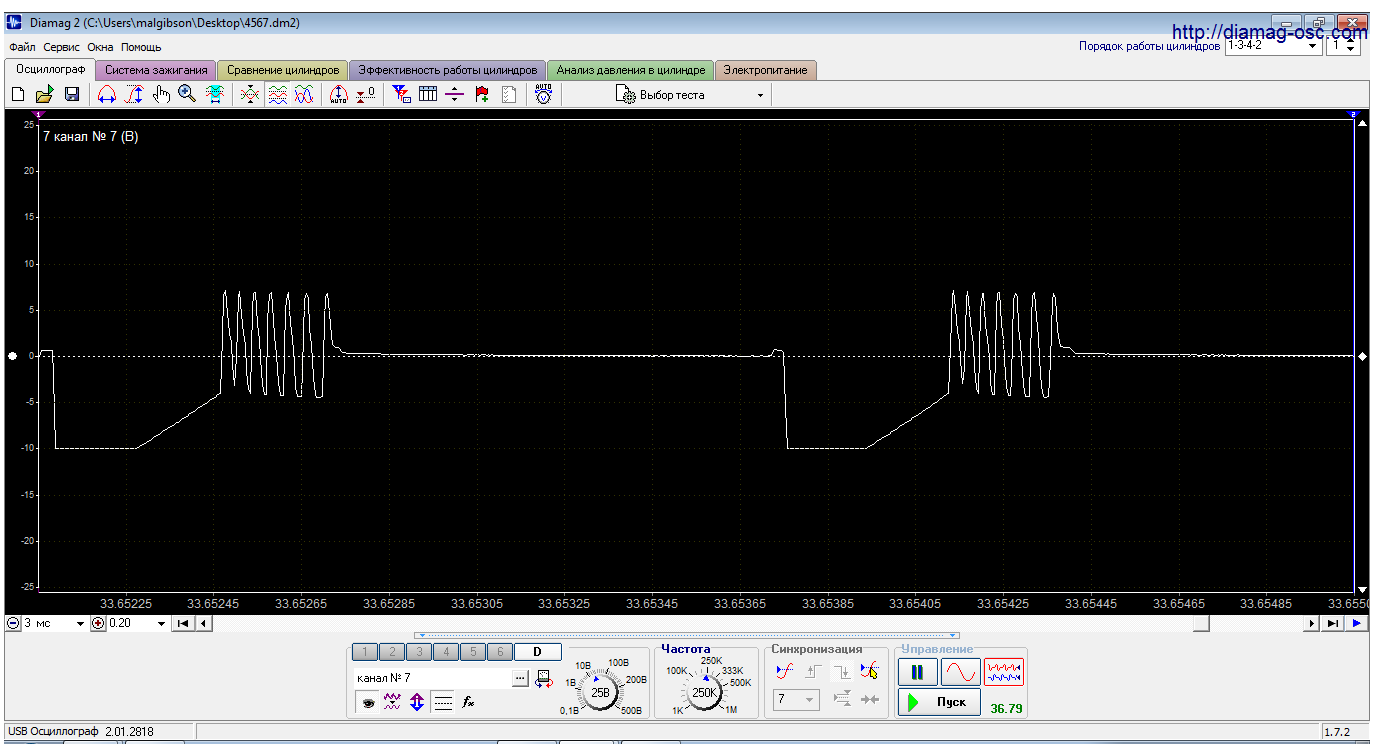Select channel button 6
The width and height of the screenshot is (1382, 744).
[x=500, y=652]
